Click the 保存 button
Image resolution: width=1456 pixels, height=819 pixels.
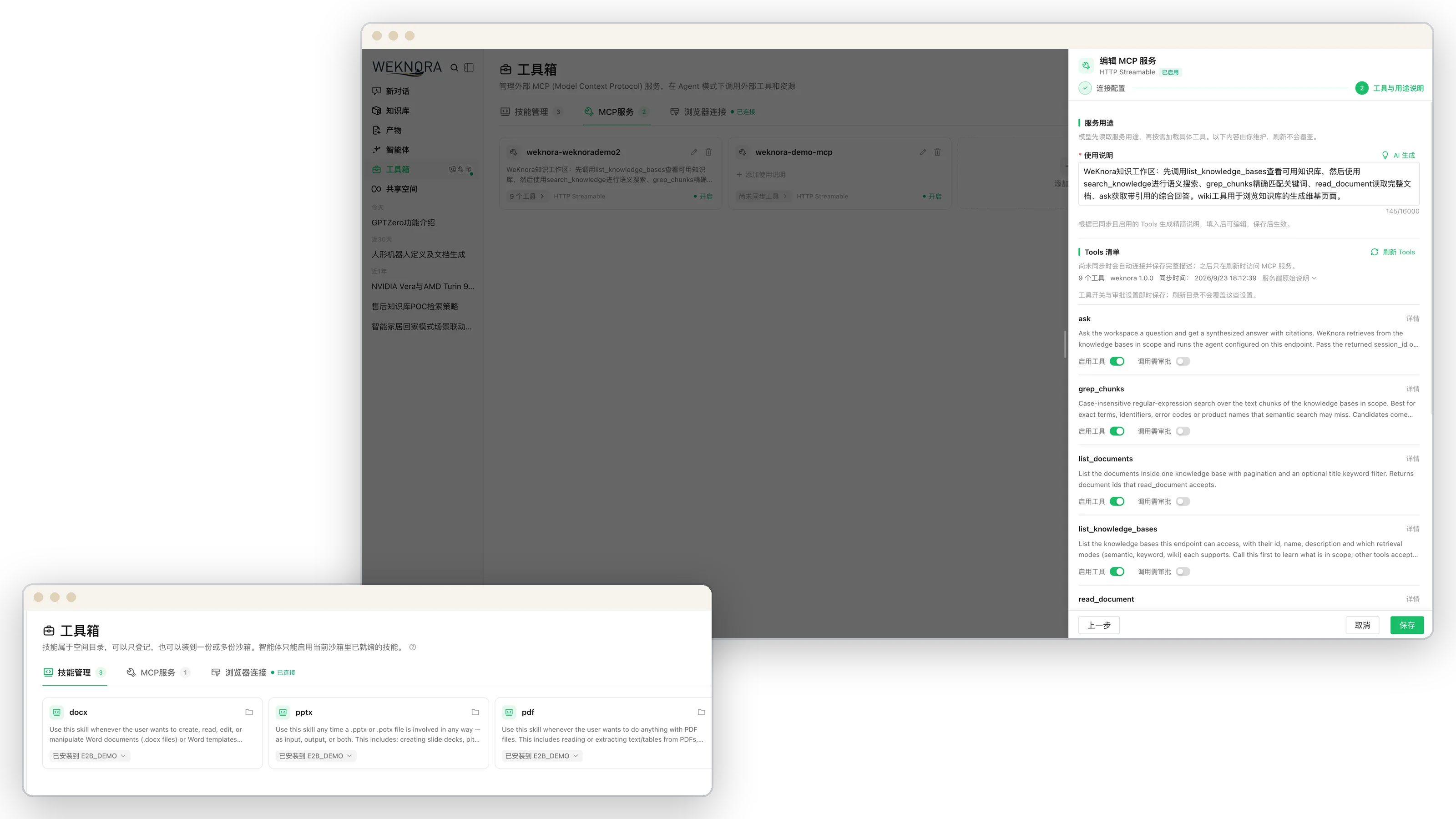tap(1407, 625)
